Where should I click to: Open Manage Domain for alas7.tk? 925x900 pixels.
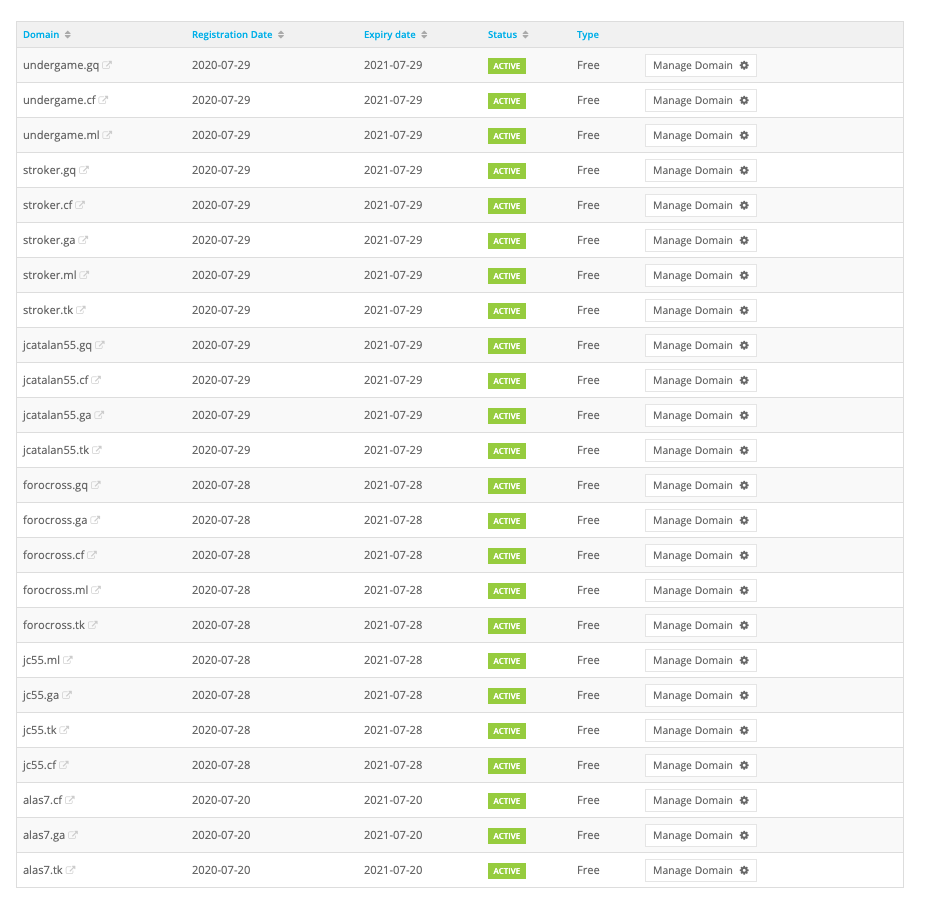point(700,870)
